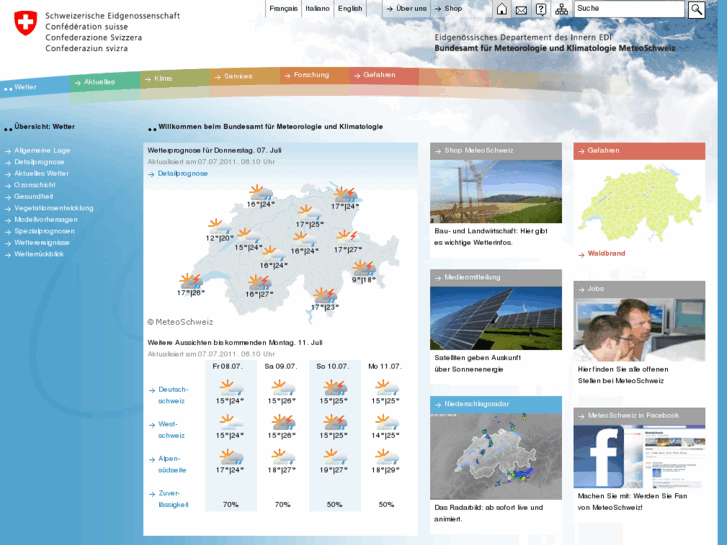The image size is (727, 545).
Task: Click the Shop MeteoSchweiz panel header
Action: click(496, 151)
